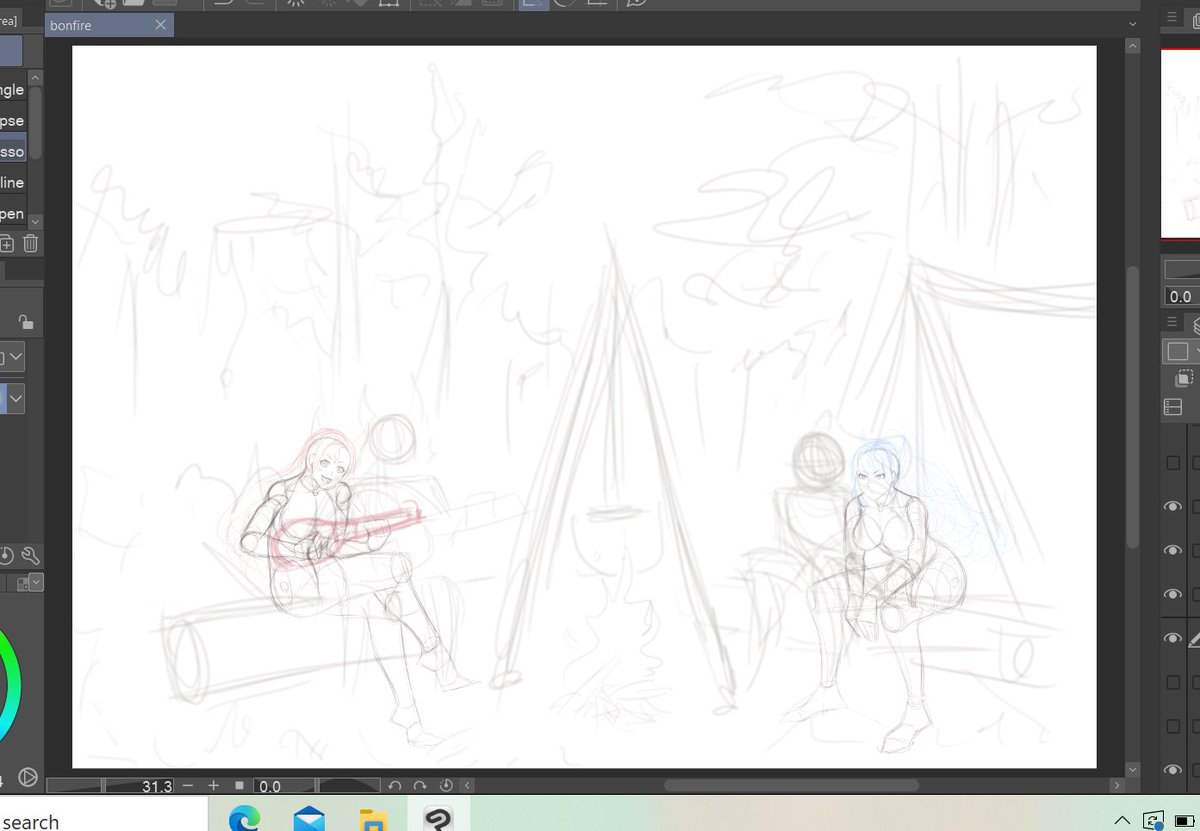Expand the canvas tab list chevron
This screenshot has height=831, width=1200.
(1132, 24)
